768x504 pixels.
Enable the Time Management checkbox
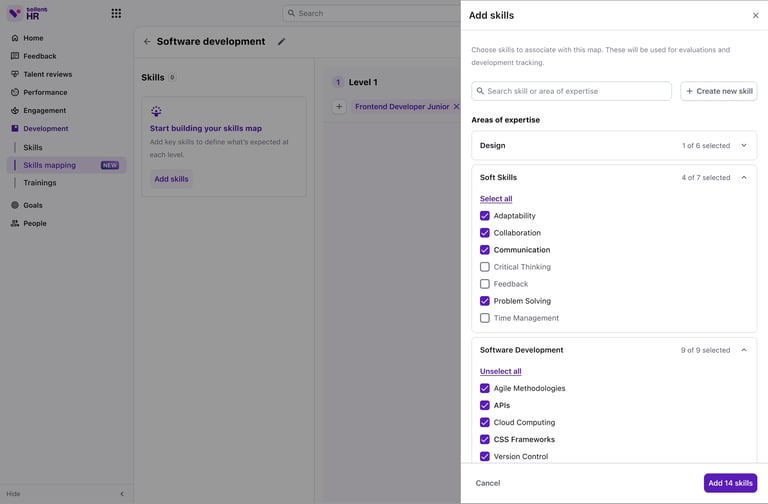coord(484,318)
